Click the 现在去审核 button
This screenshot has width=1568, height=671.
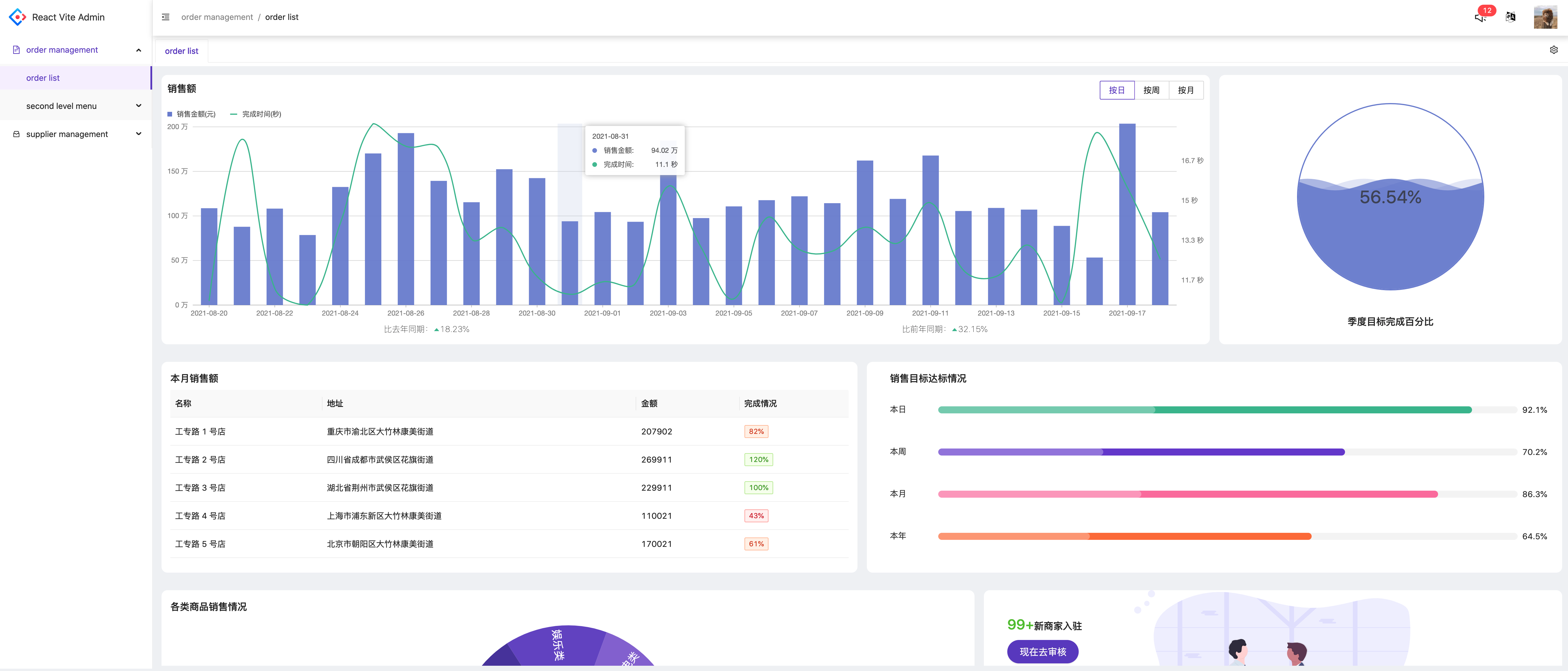pyautogui.click(x=1042, y=651)
